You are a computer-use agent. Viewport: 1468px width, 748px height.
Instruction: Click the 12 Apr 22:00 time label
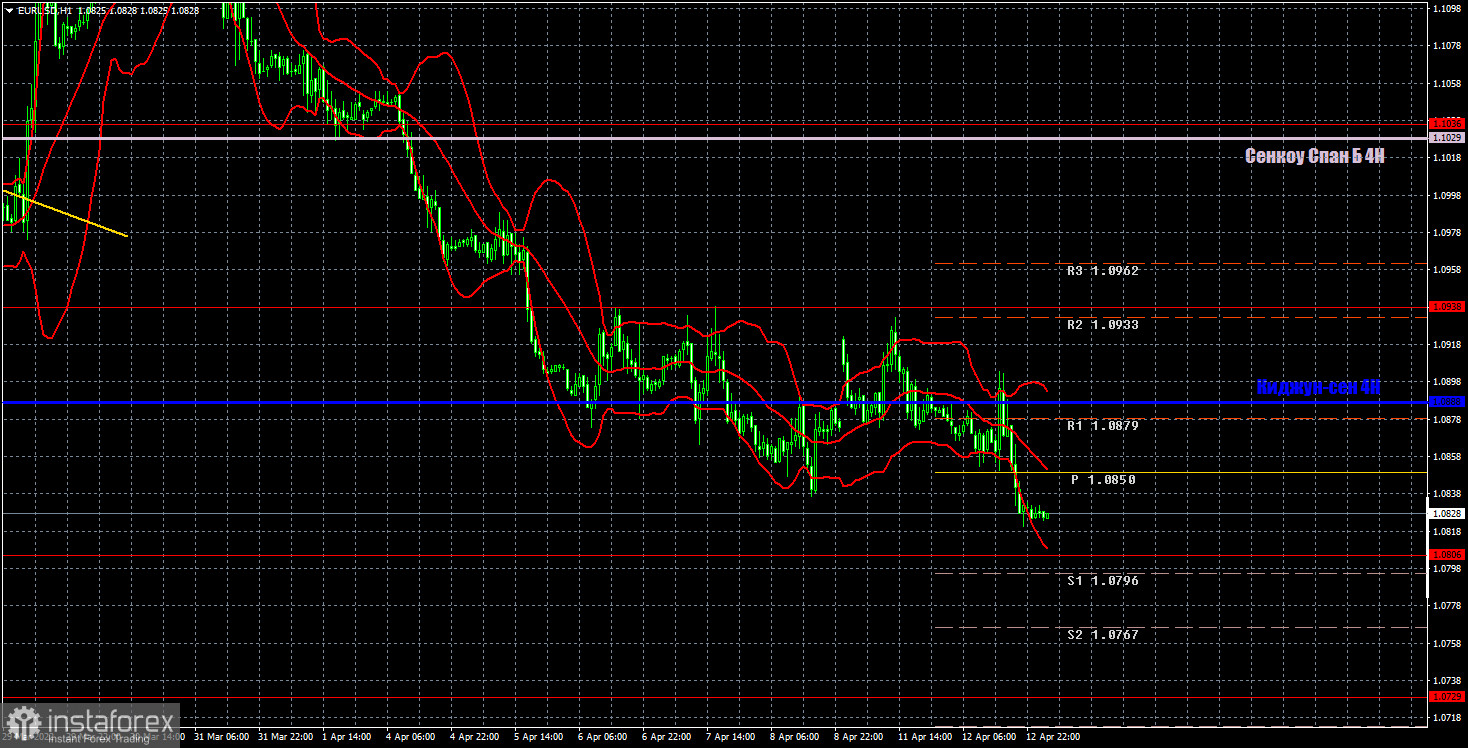click(1051, 737)
